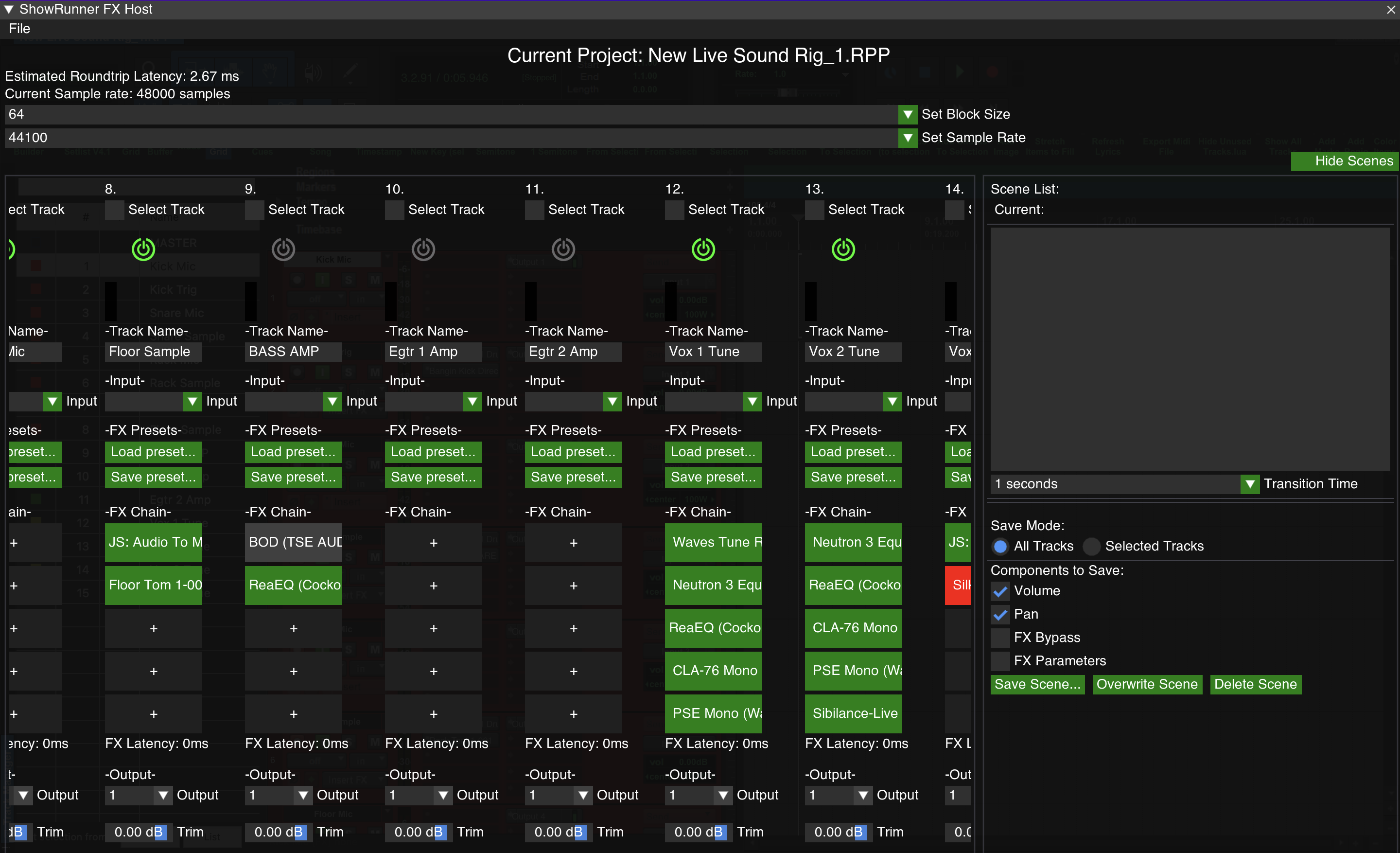
Task: Enable power icon on Egtr 1 Amp track
Action: [423, 249]
